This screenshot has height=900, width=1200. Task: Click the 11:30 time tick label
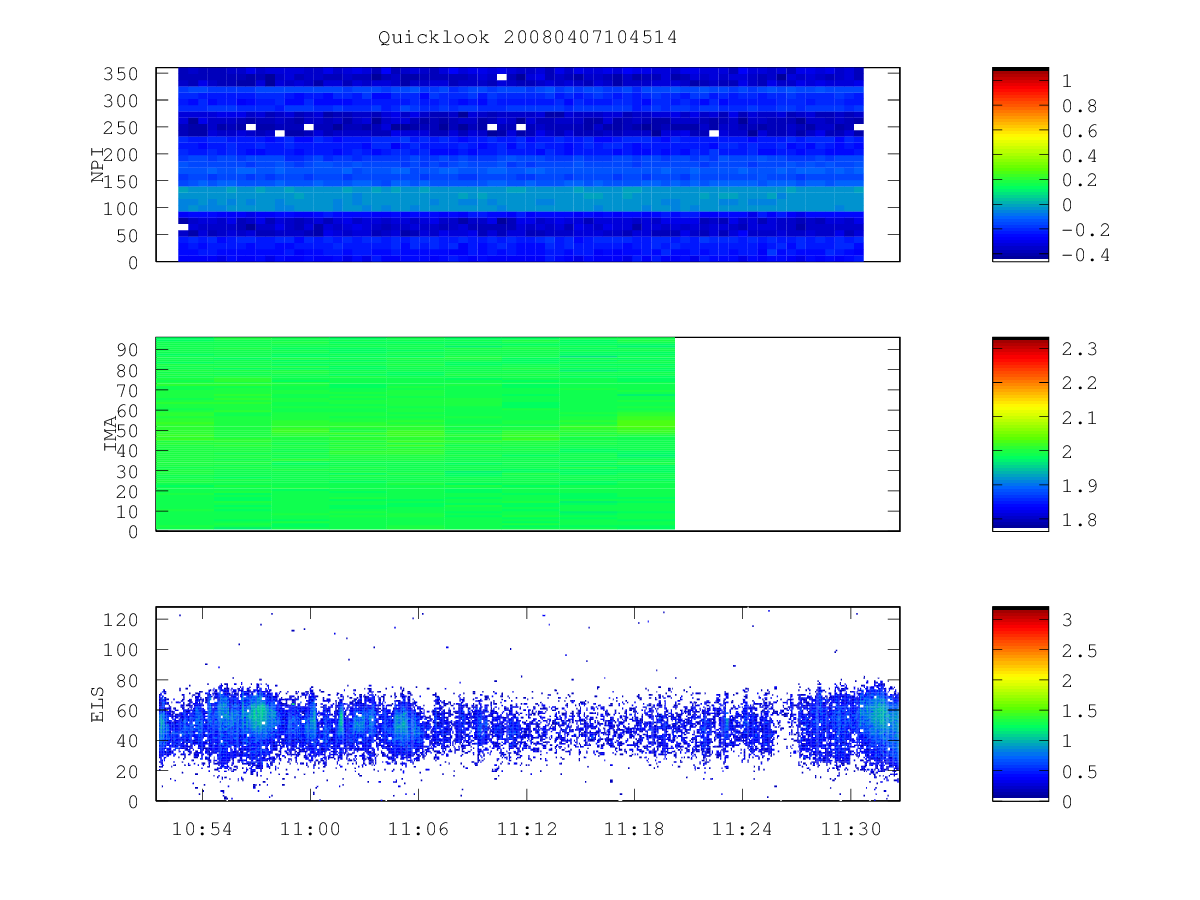(850, 829)
